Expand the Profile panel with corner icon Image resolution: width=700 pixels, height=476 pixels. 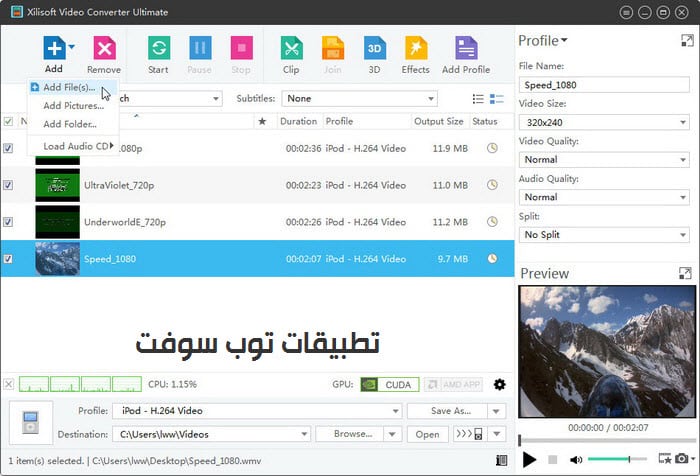[687, 41]
